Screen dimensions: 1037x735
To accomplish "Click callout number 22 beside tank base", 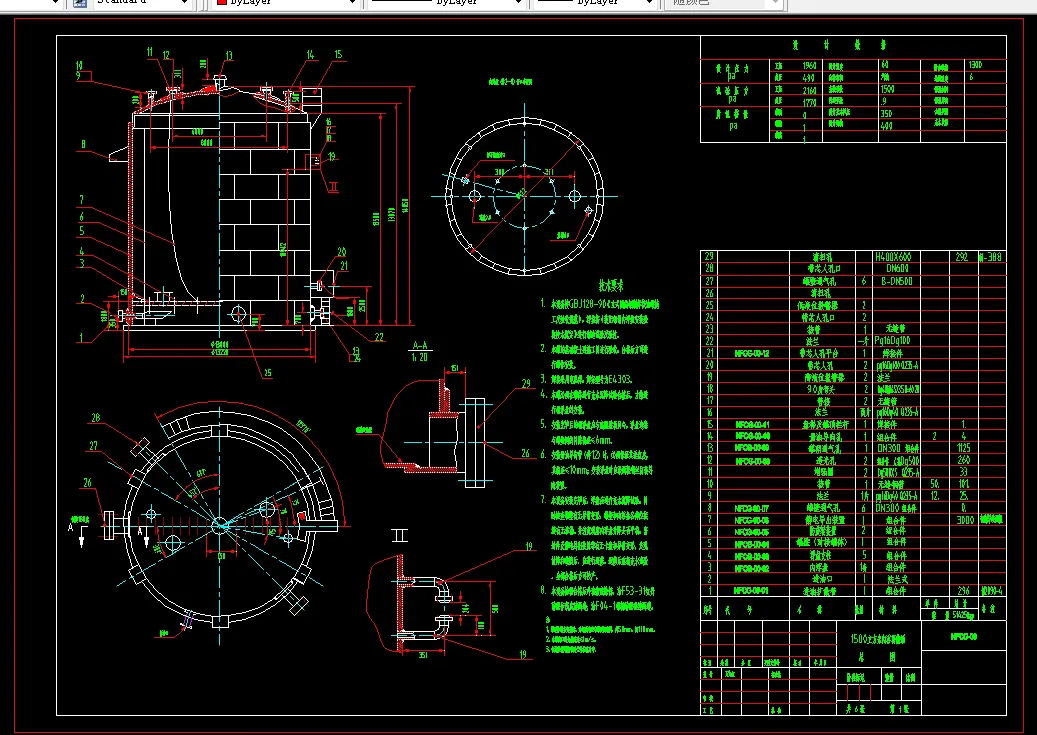I will coord(379,337).
